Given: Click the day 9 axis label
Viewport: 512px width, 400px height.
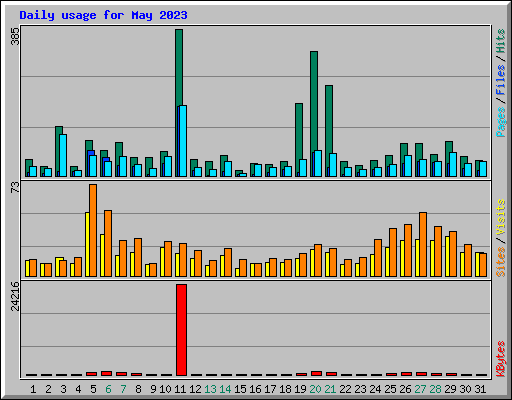Looking at the screenshot, I should click(153, 389).
